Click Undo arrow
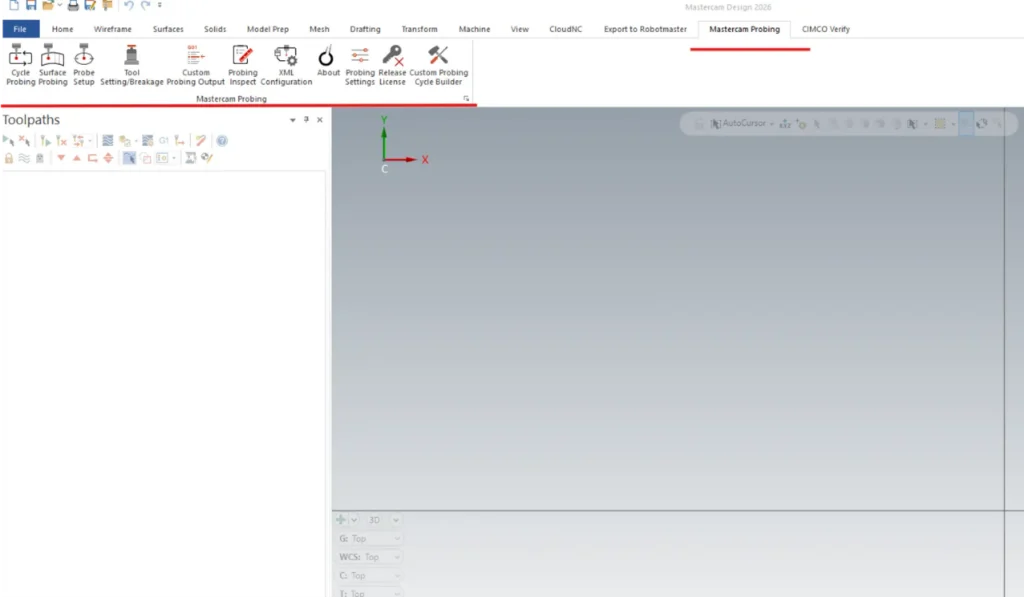The height and width of the screenshot is (597, 1024). 129,5
